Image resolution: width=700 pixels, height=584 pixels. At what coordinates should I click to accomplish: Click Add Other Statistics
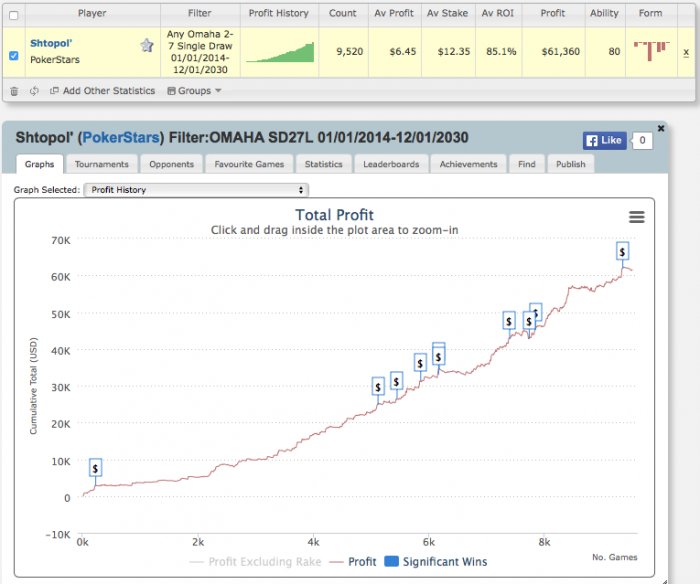pyautogui.click(x=102, y=91)
